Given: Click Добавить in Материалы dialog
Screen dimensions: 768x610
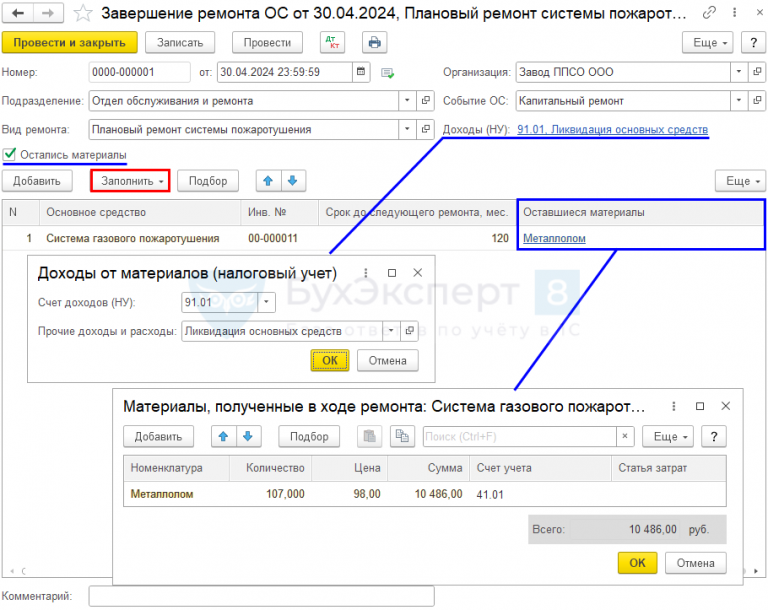Looking at the screenshot, I should point(158,437).
